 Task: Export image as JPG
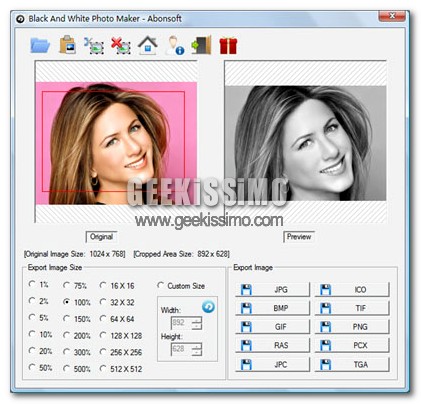(272, 289)
